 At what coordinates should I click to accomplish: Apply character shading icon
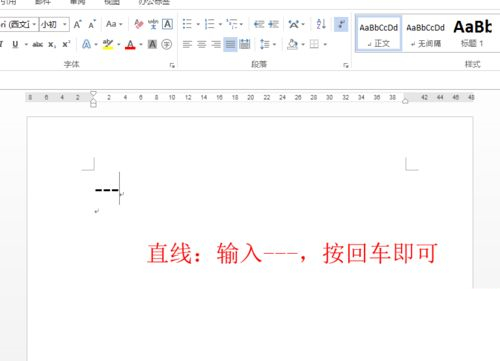pyautogui.click(x=152, y=44)
